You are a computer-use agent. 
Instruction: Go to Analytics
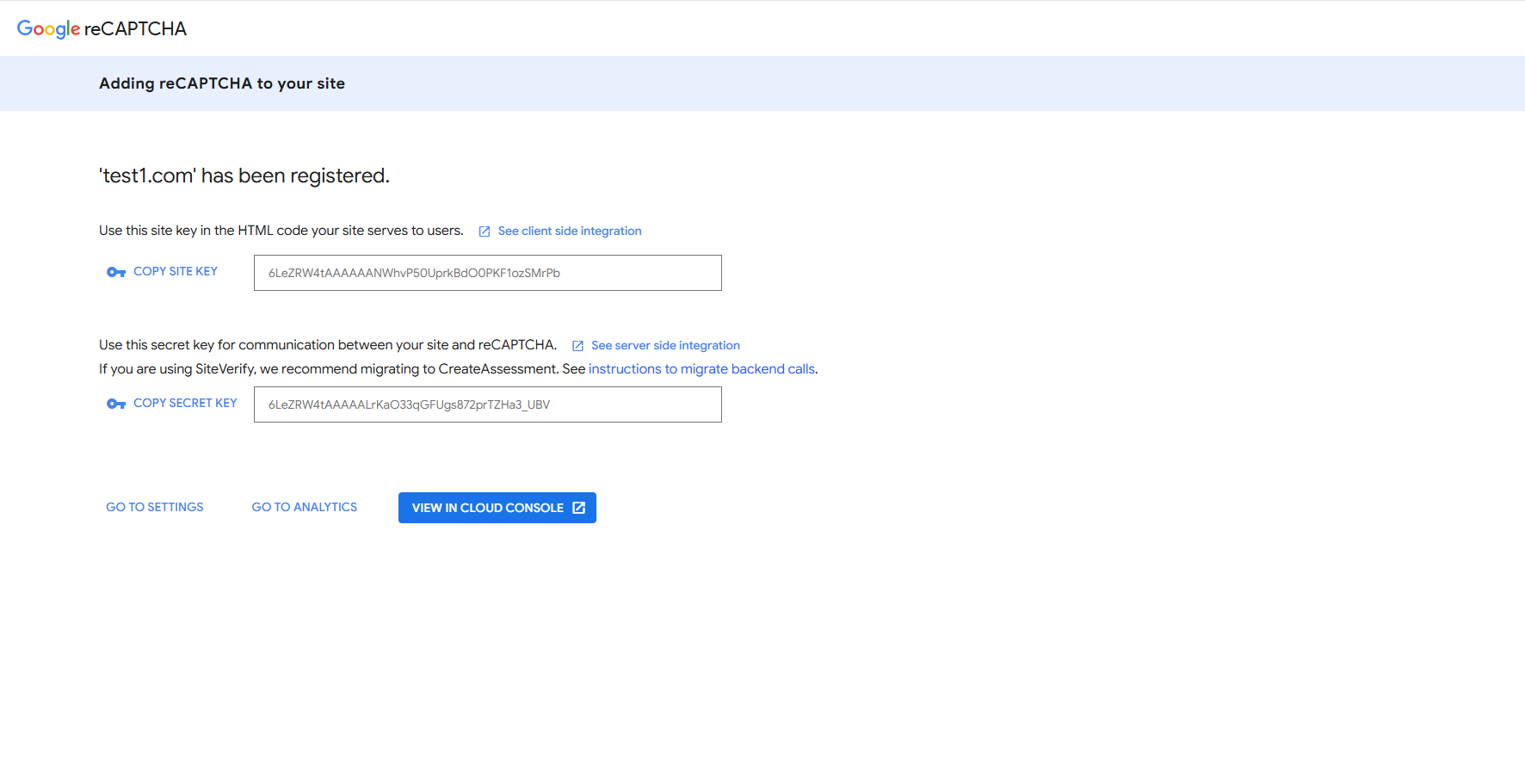point(305,507)
